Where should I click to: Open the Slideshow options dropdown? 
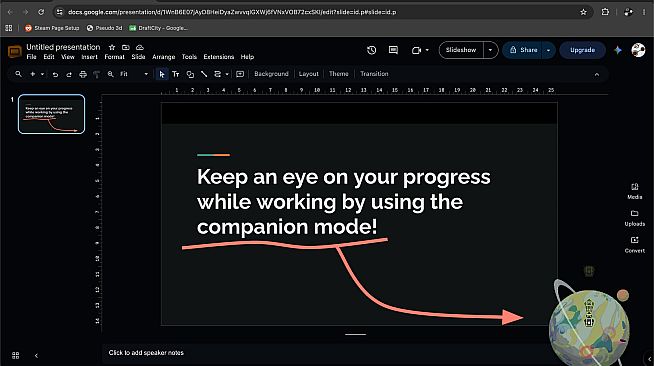(490, 50)
